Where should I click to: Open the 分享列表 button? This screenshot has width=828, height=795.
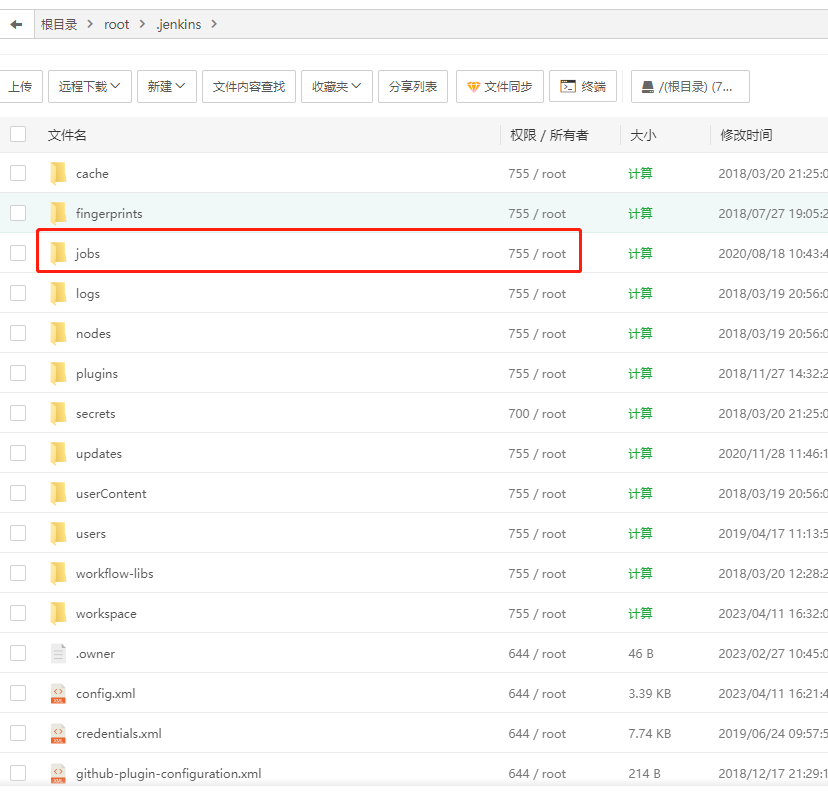tap(413, 87)
